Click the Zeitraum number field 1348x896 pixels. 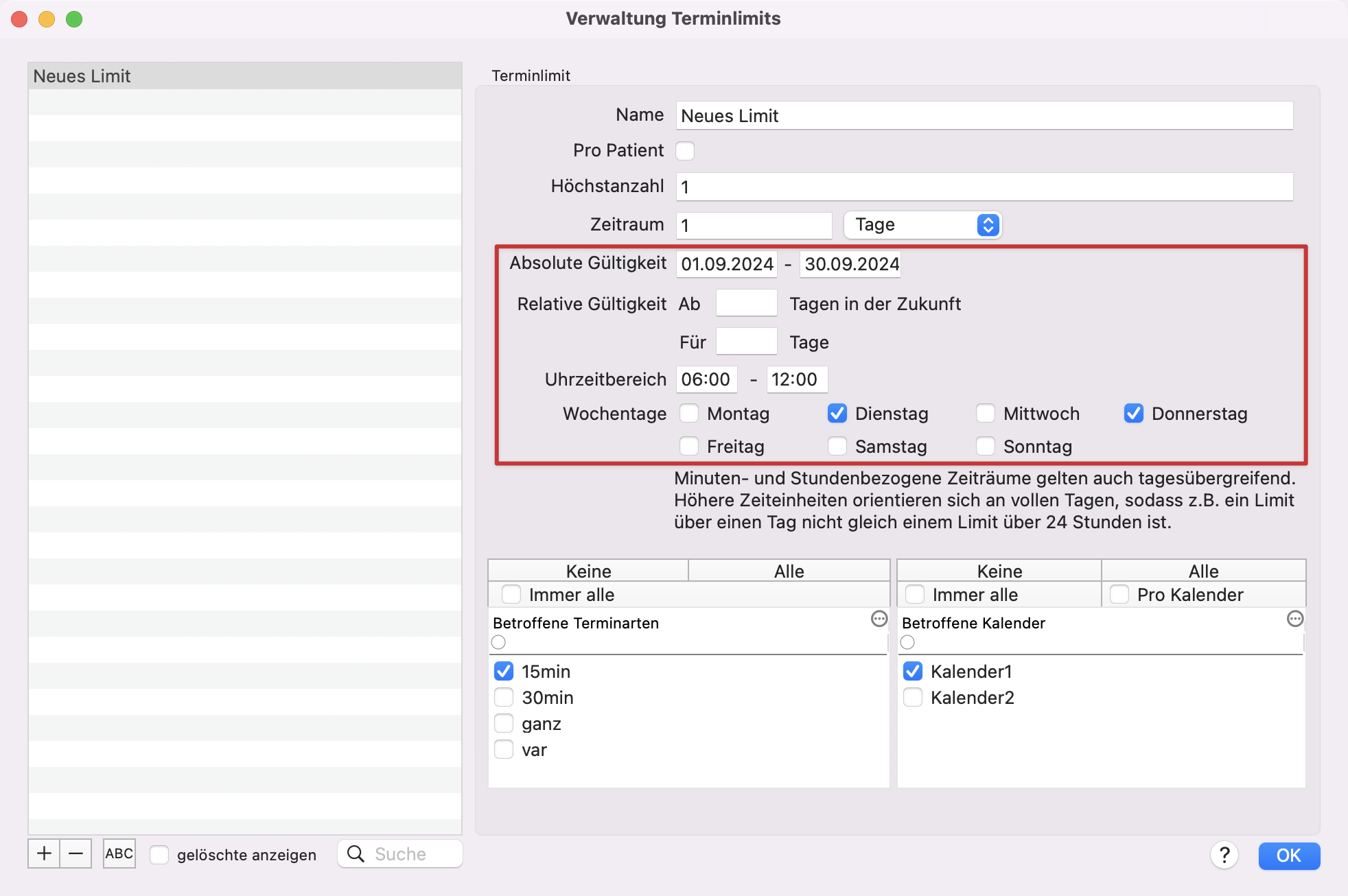[754, 225]
